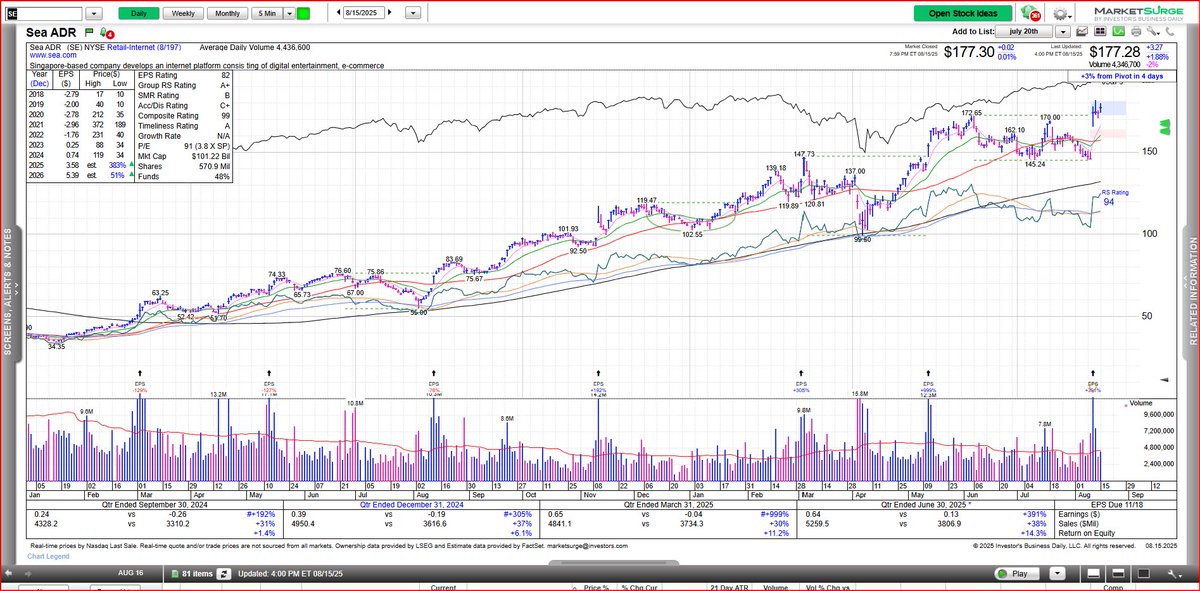Open the Add to List dropdown arrow
The height and width of the screenshot is (591, 1200).
tap(1063, 32)
